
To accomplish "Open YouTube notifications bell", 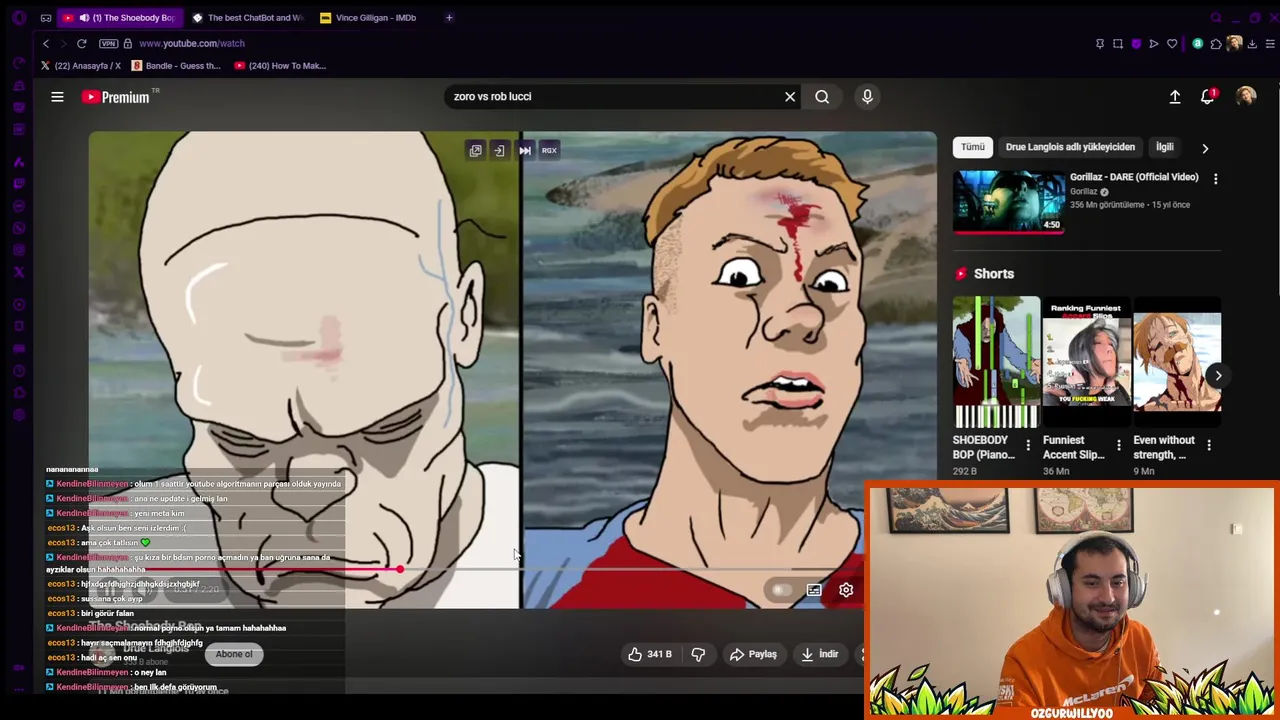I will [x=1208, y=96].
